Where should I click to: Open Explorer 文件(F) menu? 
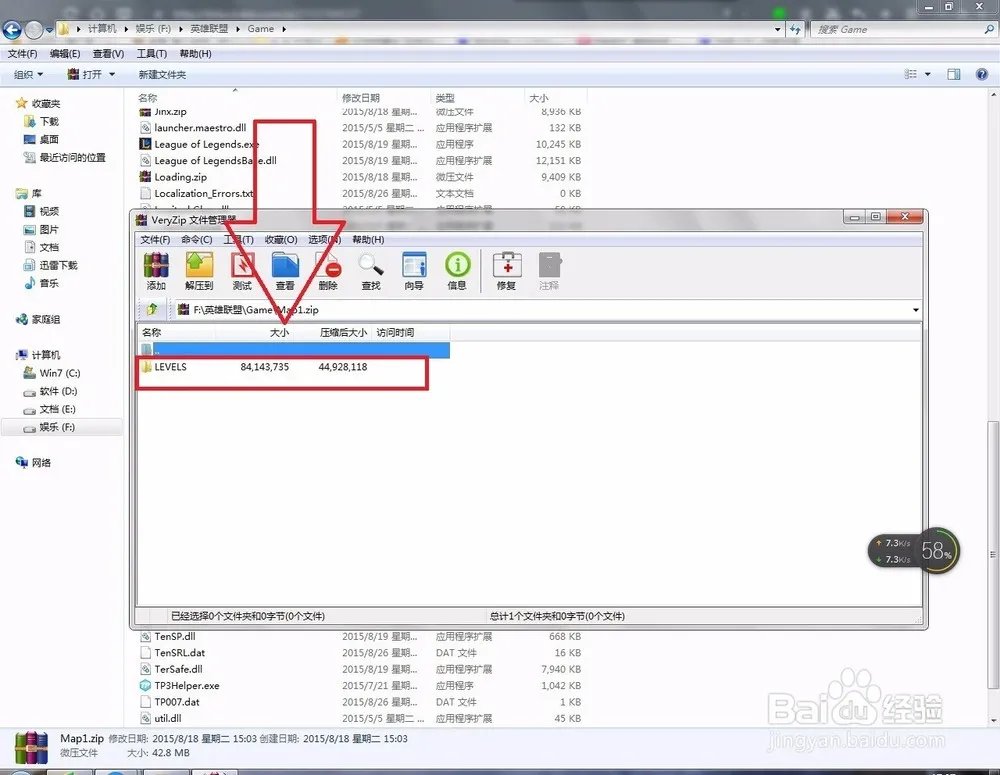click(22, 54)
